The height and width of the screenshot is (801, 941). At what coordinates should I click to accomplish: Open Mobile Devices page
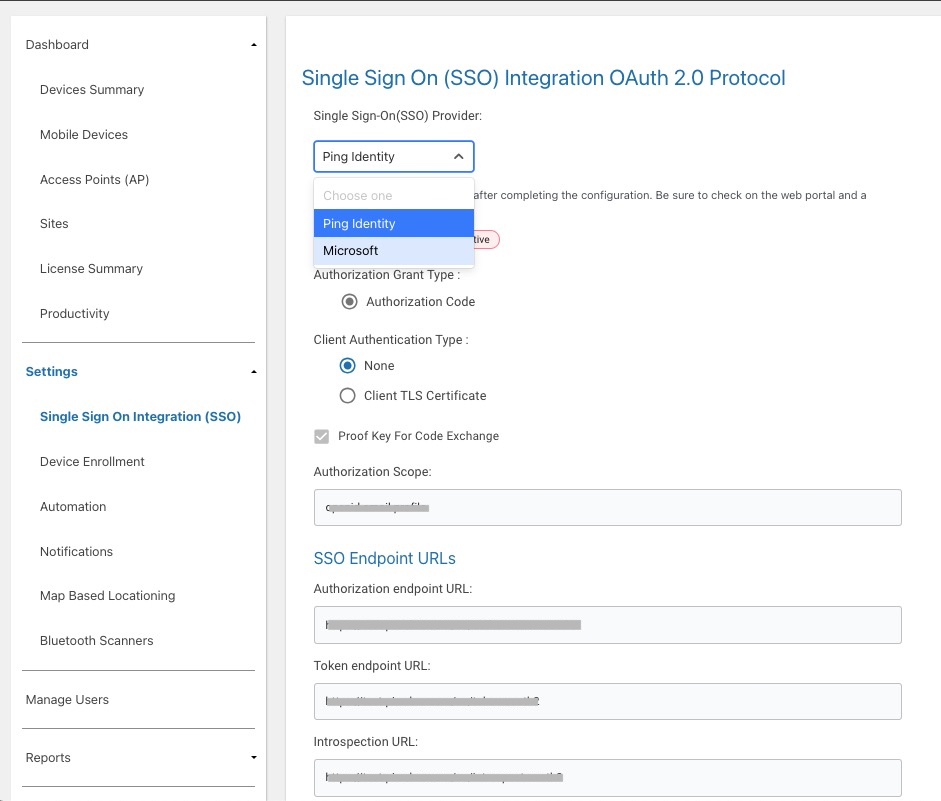pyautogui.click(x=84, y=135)
